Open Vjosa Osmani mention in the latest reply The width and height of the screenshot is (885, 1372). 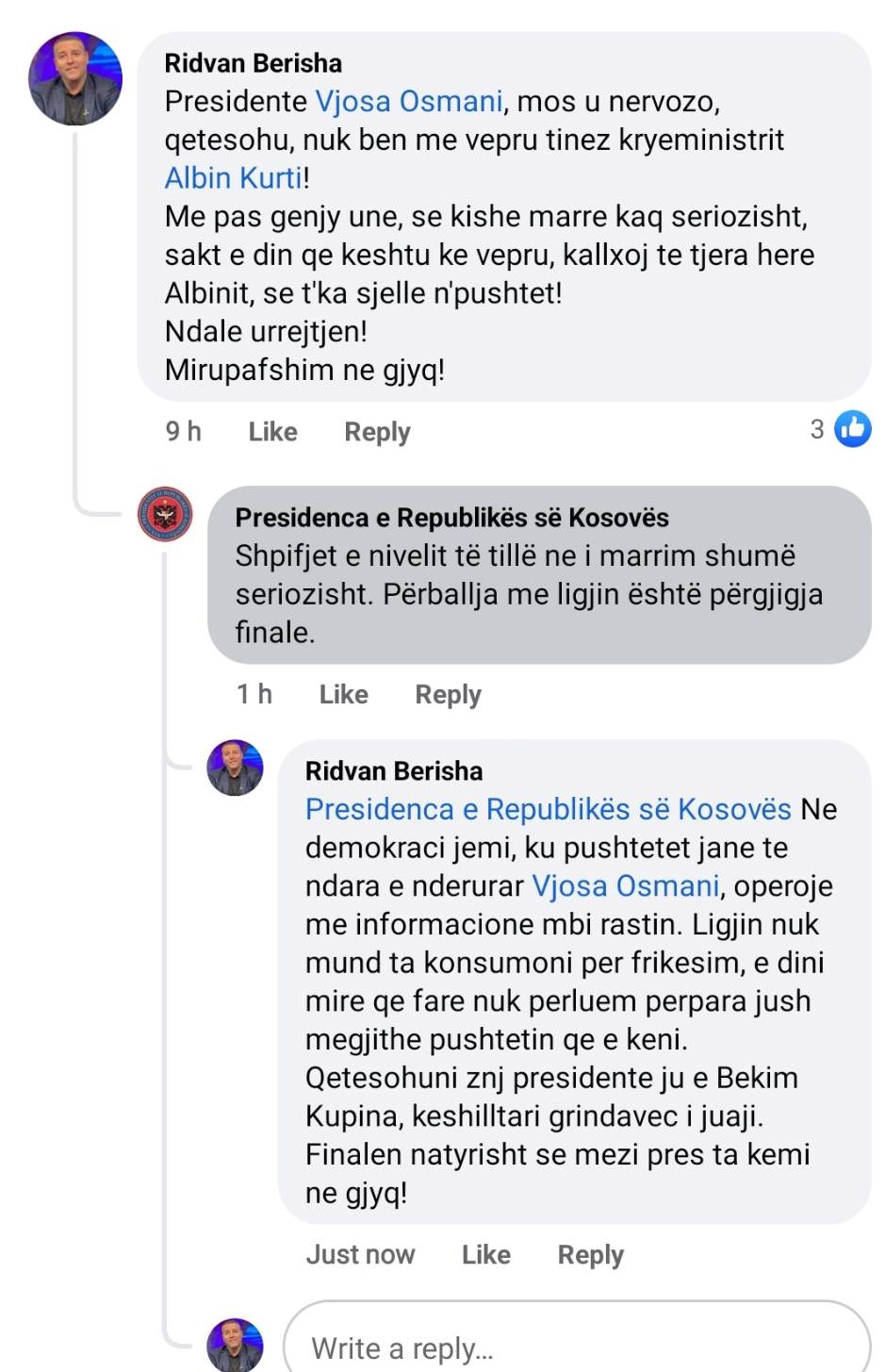point(625,886)
